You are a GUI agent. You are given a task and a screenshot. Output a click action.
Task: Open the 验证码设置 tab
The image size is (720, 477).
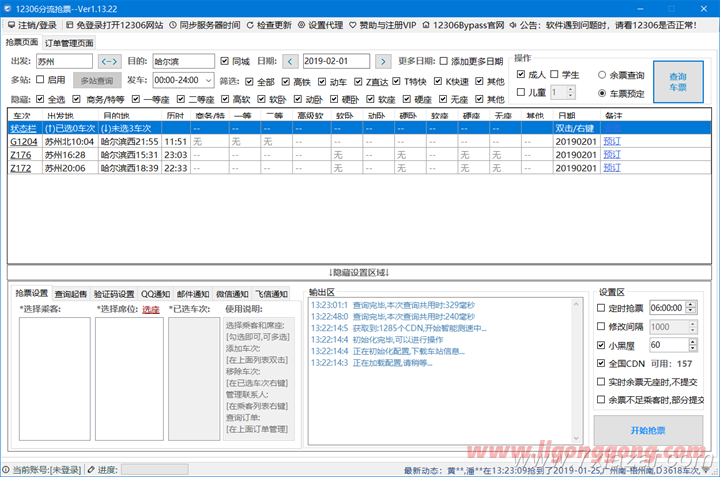114,294
